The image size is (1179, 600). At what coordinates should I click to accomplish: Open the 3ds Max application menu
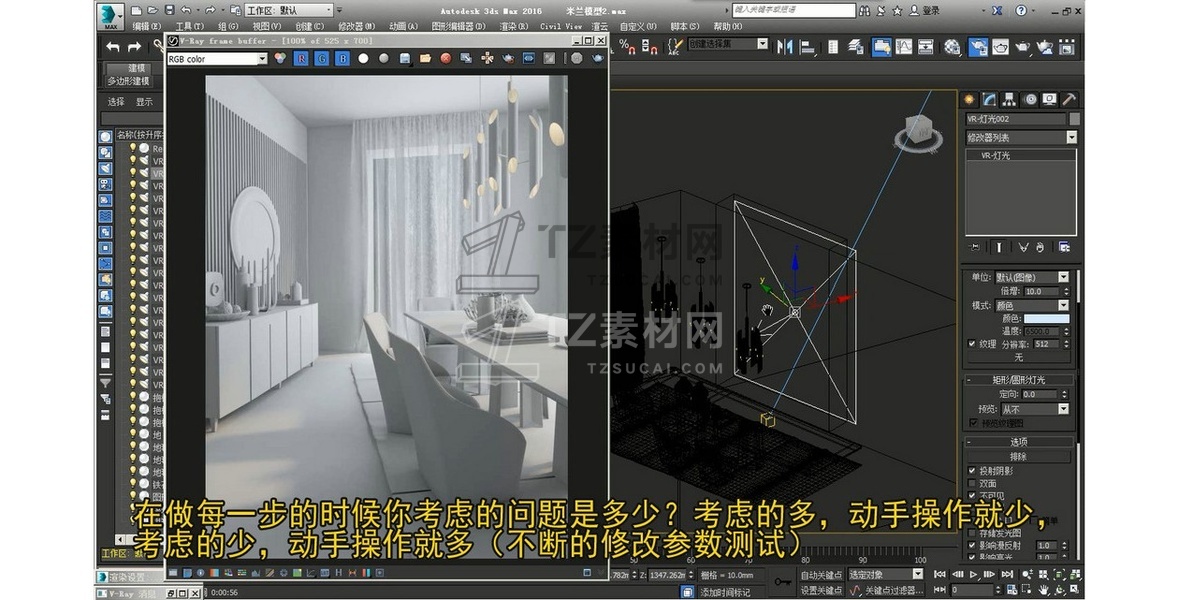point(111,17)
